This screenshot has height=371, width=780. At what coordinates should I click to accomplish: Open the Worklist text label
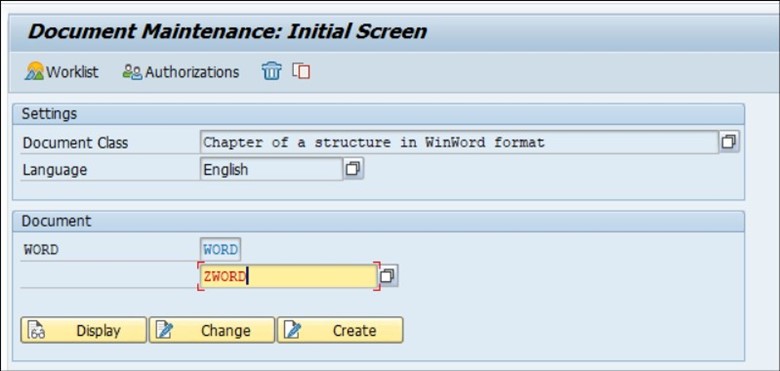coord(72,72)
